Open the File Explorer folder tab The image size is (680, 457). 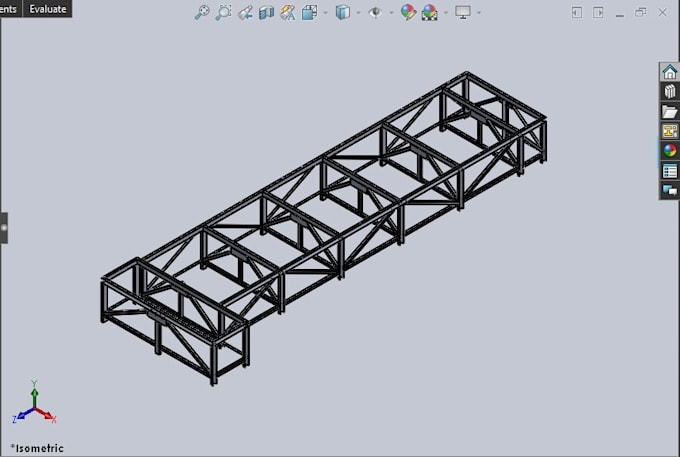click(670, 111)
